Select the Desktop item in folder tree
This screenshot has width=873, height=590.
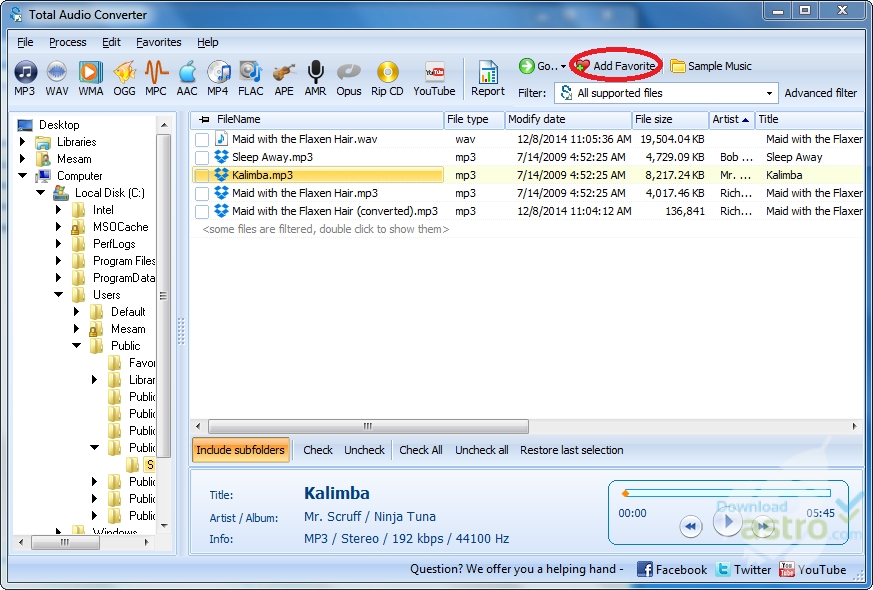(59, 125)
